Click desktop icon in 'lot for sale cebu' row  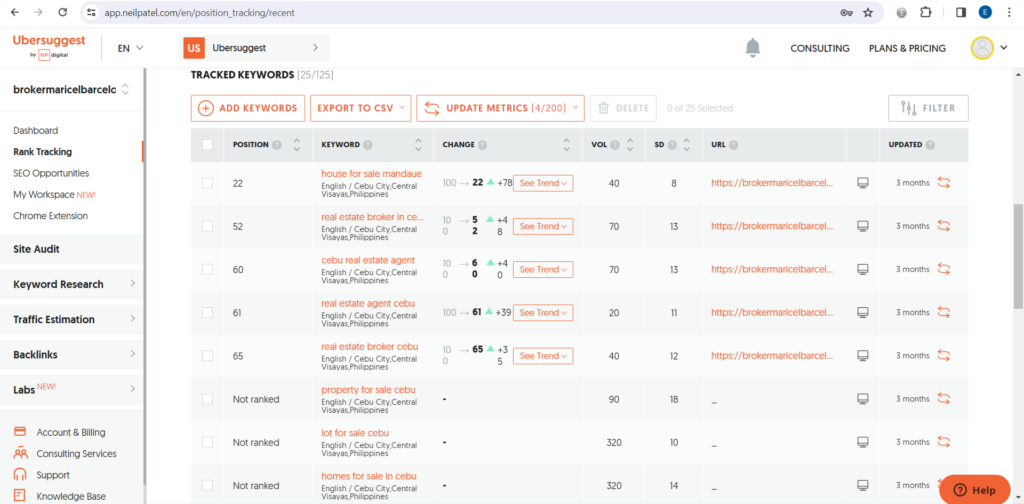[x=863, y=442]
